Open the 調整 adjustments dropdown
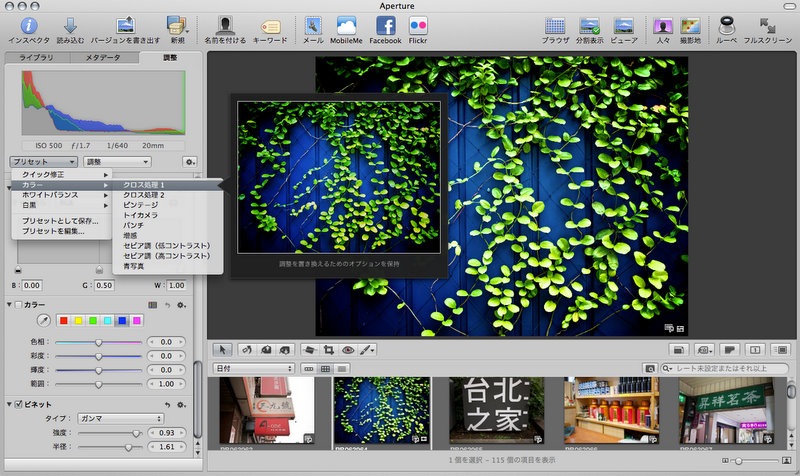Screen dimensions: 800x476 pos(117,162)
